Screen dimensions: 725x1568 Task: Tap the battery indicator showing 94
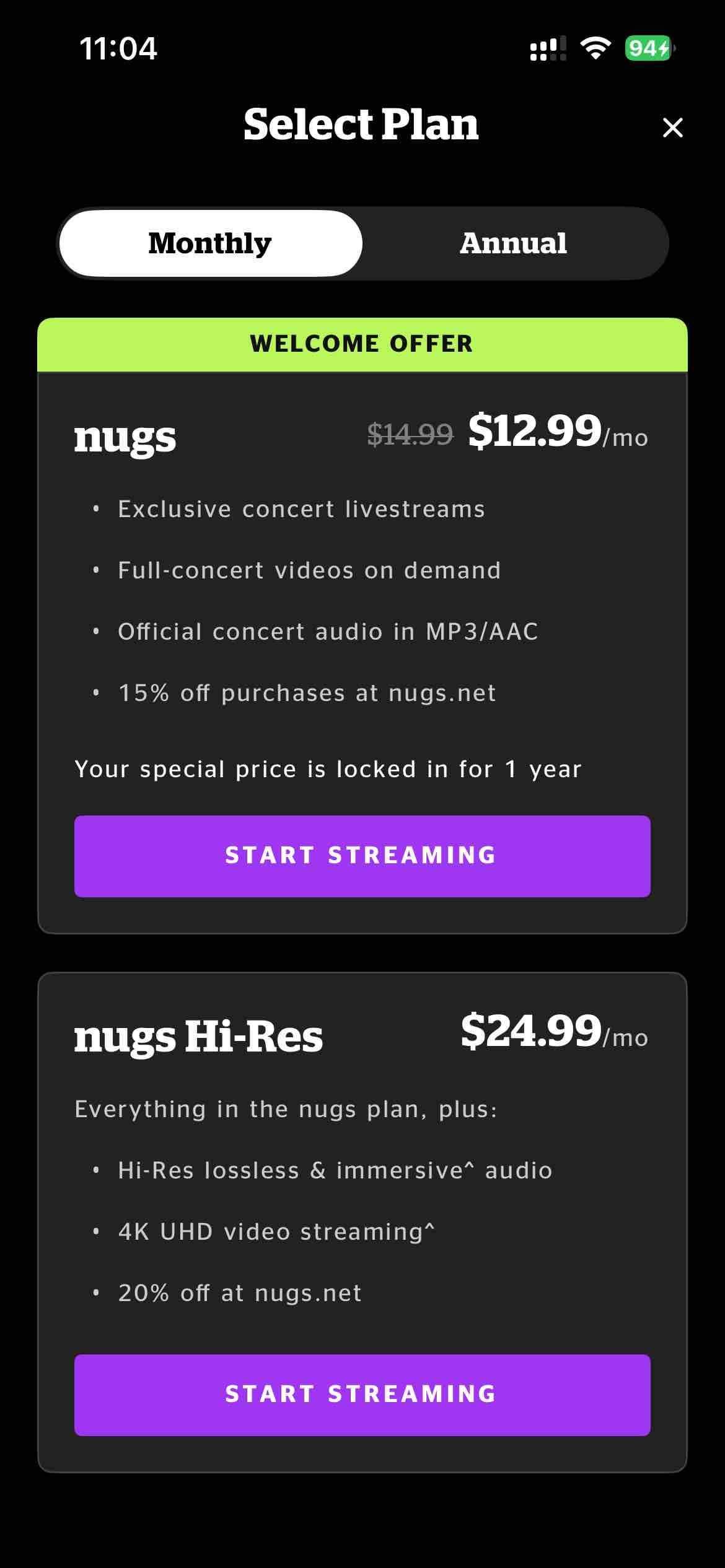647,46
